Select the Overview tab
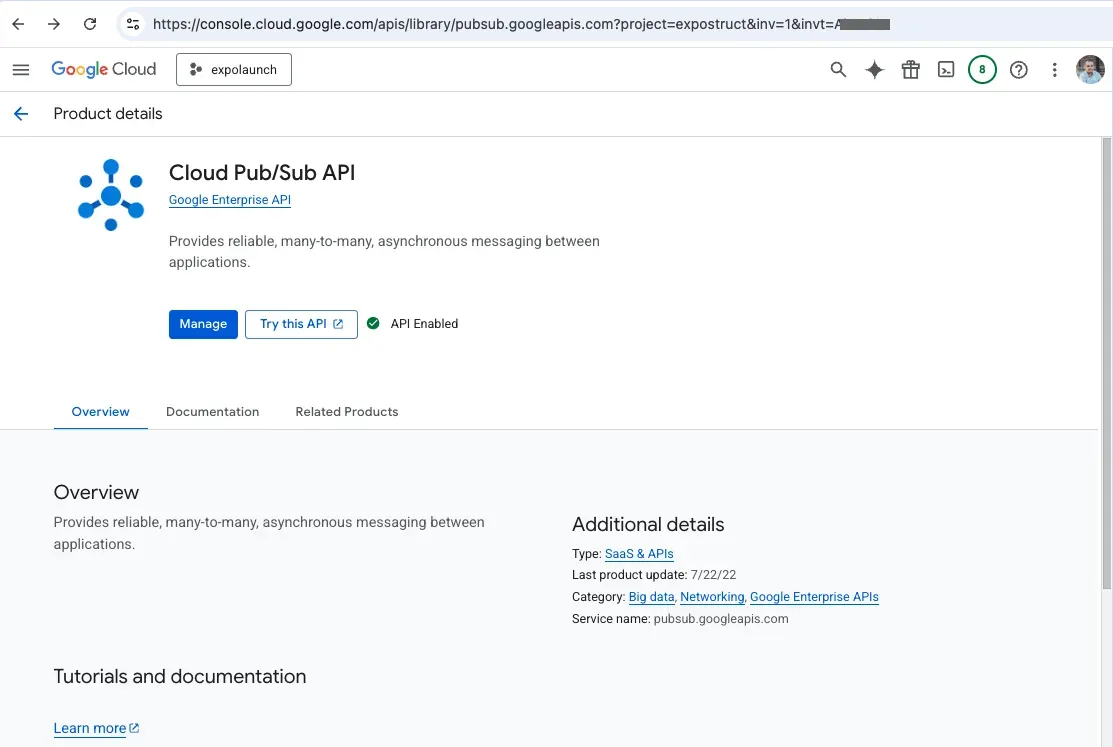 [x=101, y=412]
